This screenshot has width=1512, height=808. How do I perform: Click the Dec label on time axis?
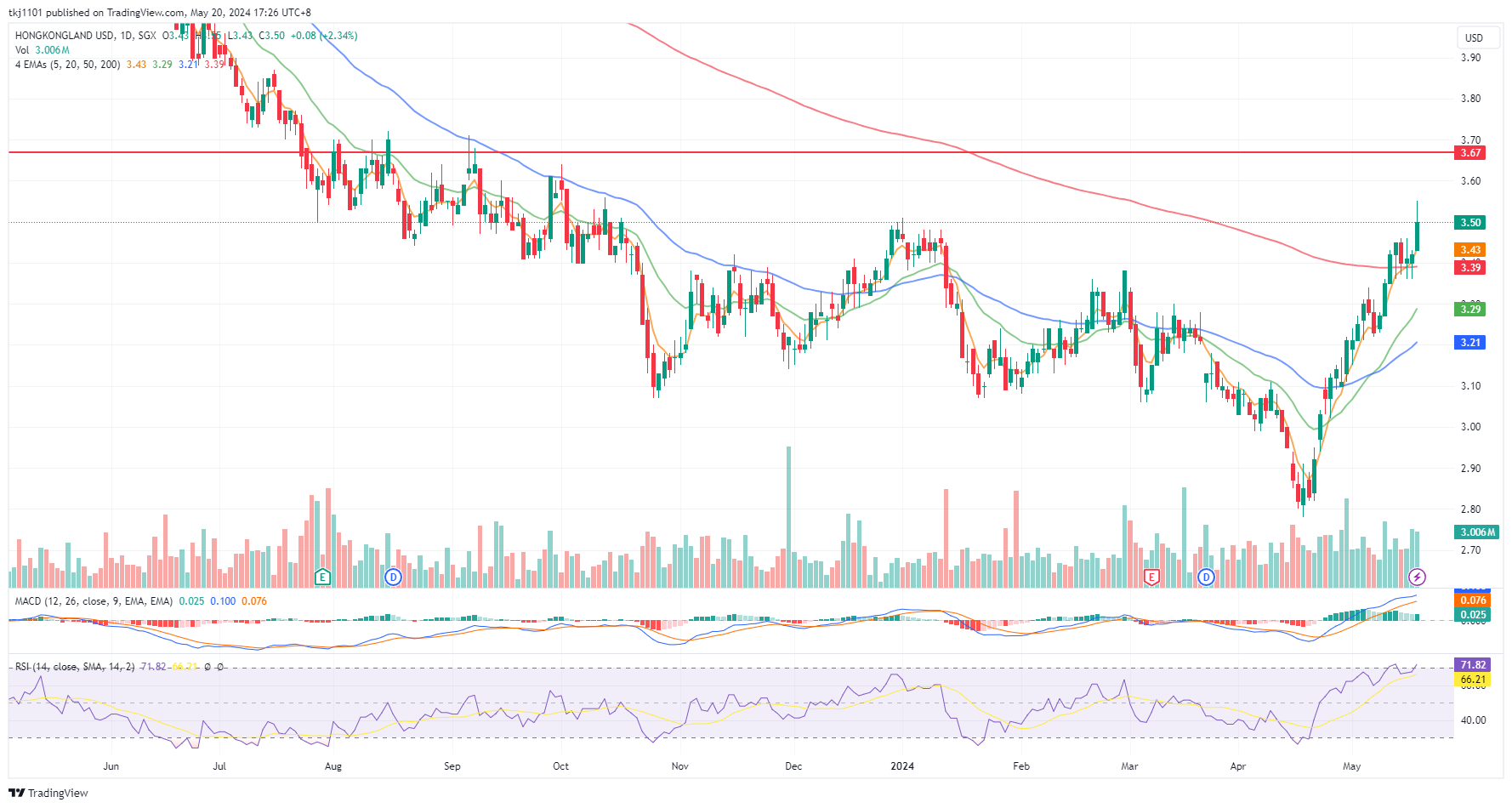coord(793,766)
